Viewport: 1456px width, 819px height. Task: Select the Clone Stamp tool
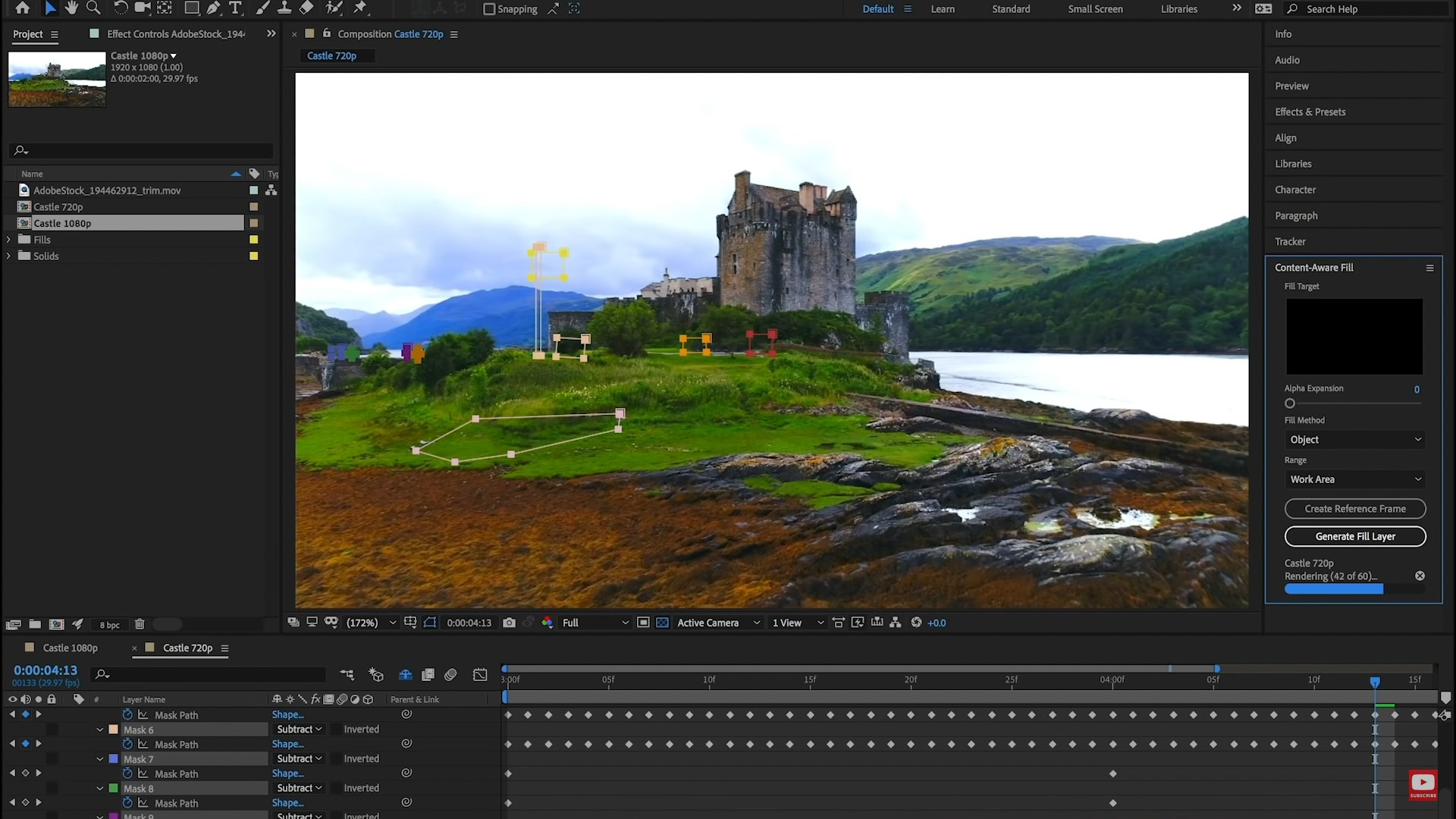(284, 8)
